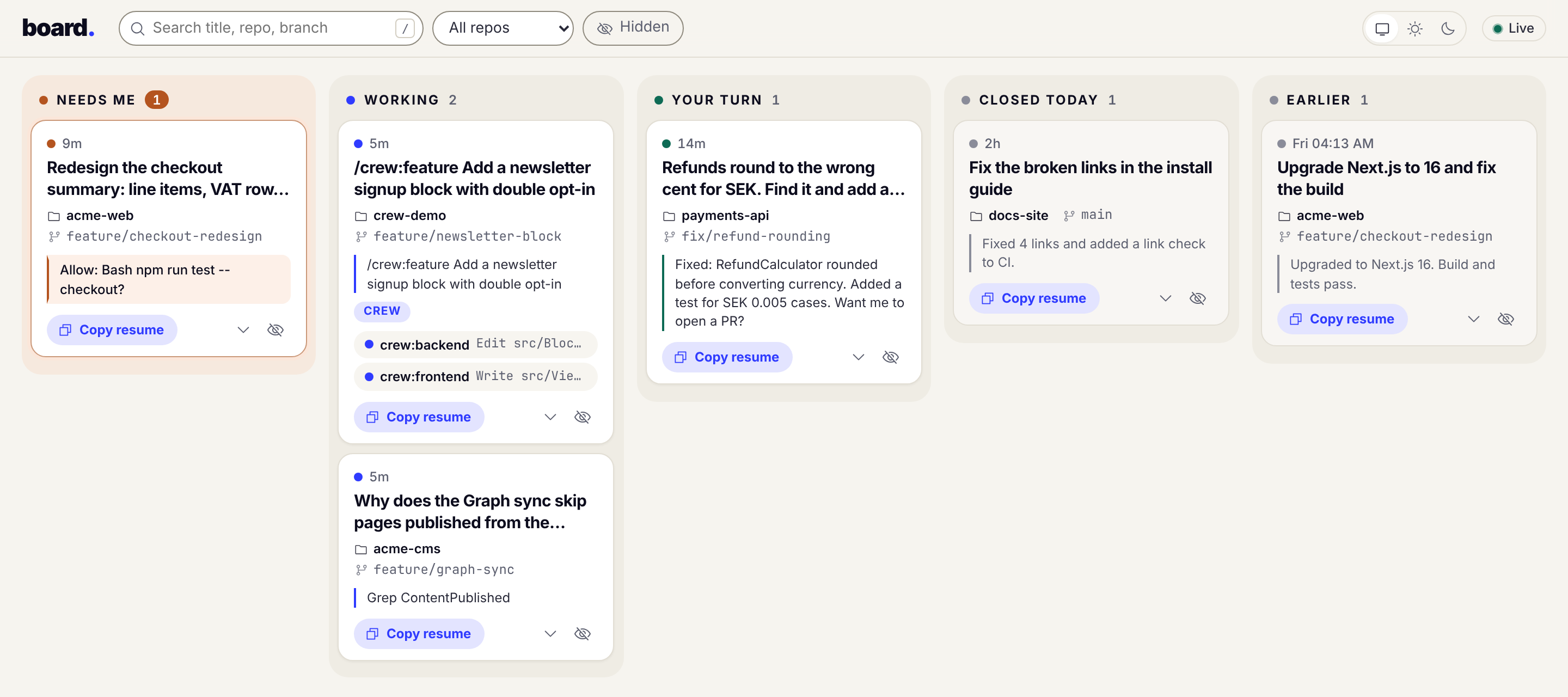This screenshot has width=1568, height=697.
Task: Hide the Redesign the checkout summary card
Action: [x=275, y=330]
